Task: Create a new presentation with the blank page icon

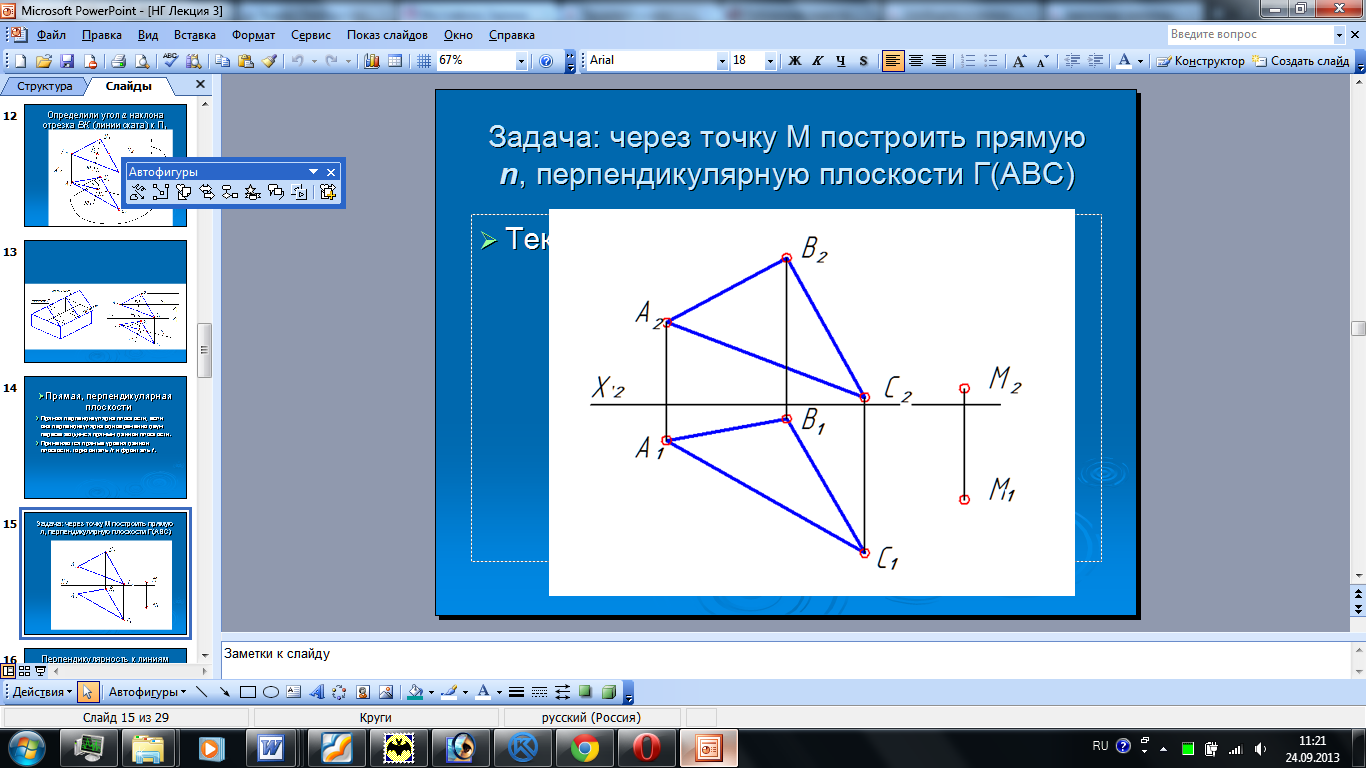Action: coord(22,61)
